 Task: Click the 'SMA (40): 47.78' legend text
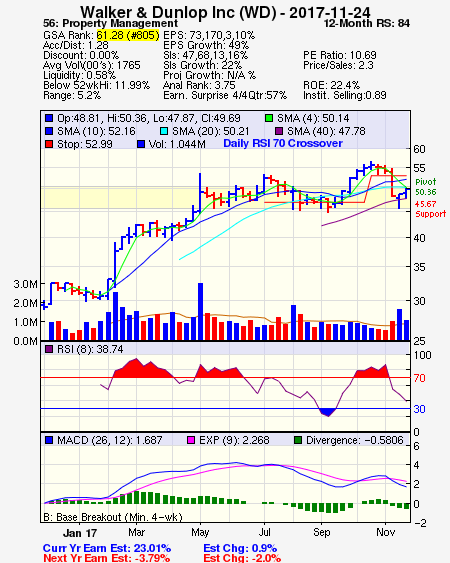326,131
